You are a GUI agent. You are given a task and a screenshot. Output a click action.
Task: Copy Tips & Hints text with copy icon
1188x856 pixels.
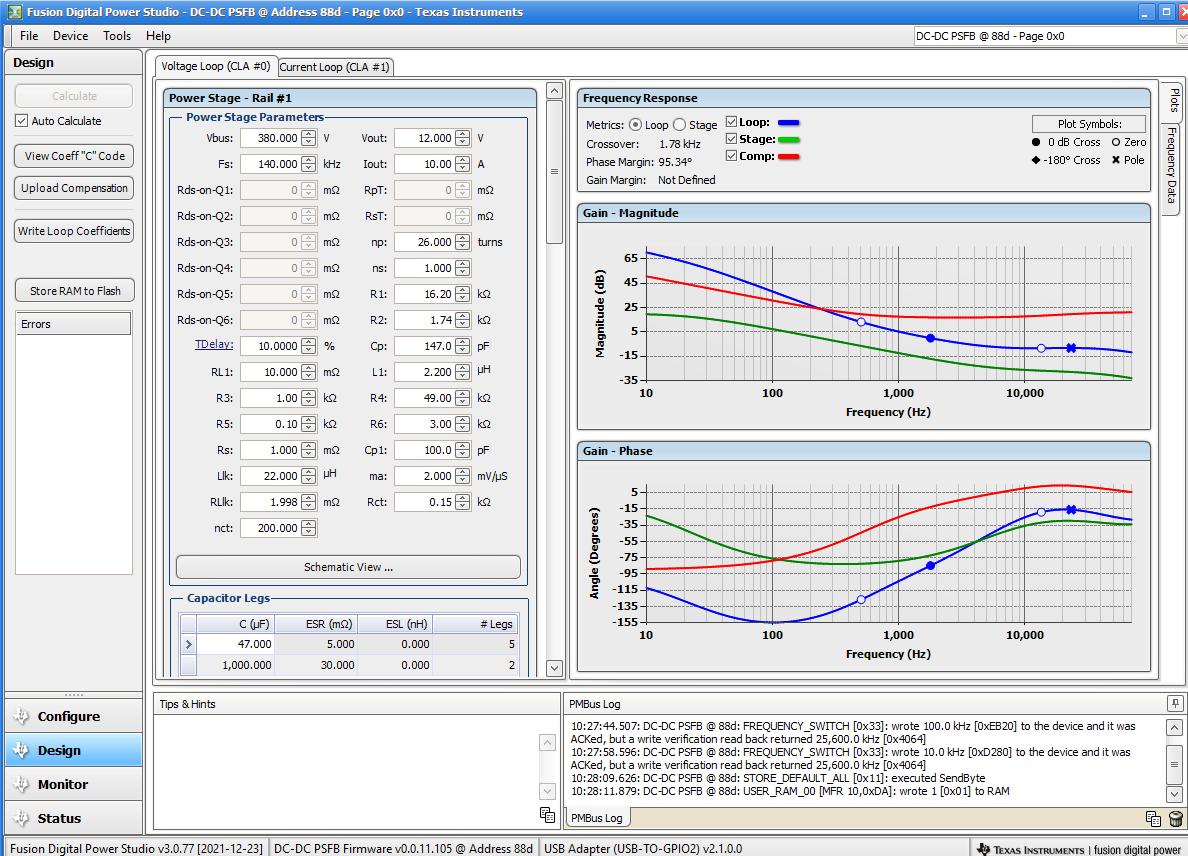tap(547, 814)
